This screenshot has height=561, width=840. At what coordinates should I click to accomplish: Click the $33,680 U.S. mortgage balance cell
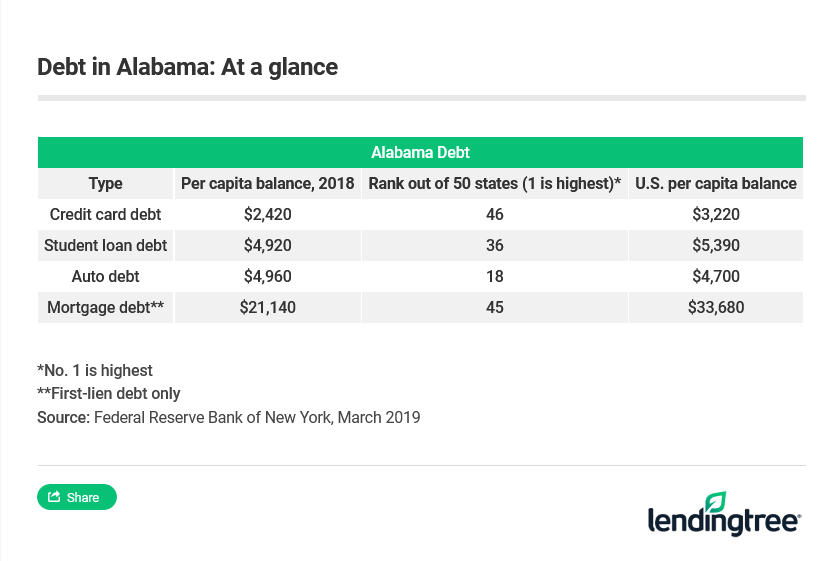pyautogui.click(x=716, y=307)
